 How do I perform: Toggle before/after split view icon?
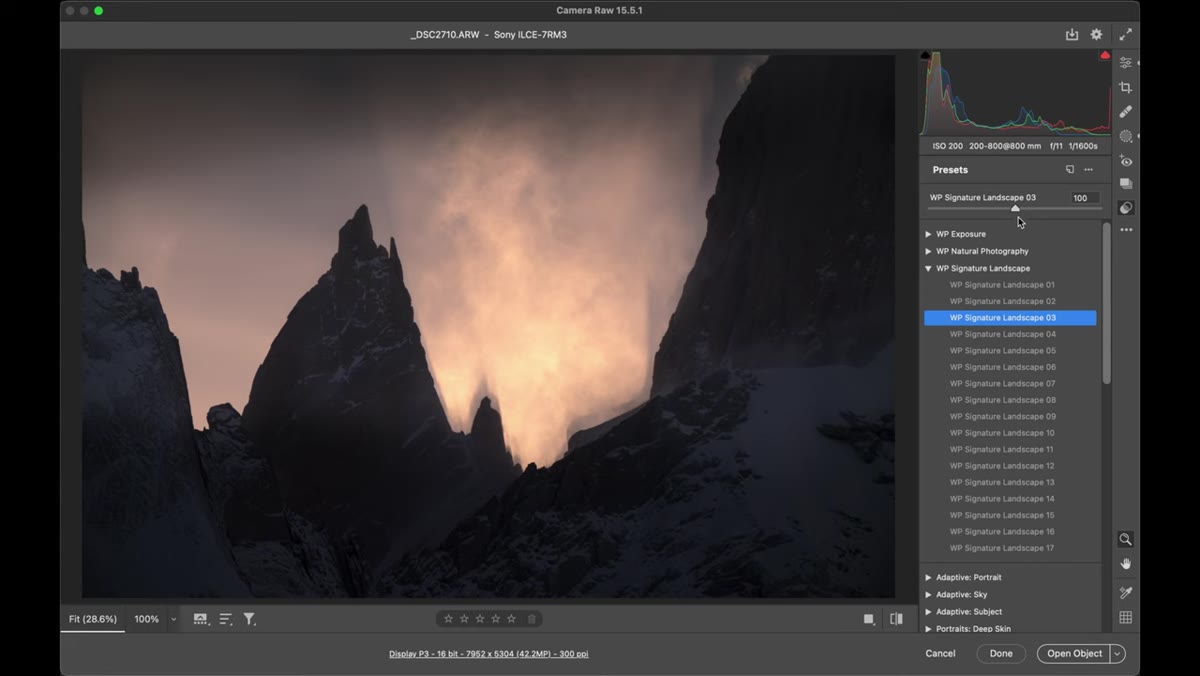tap(896, 619)
